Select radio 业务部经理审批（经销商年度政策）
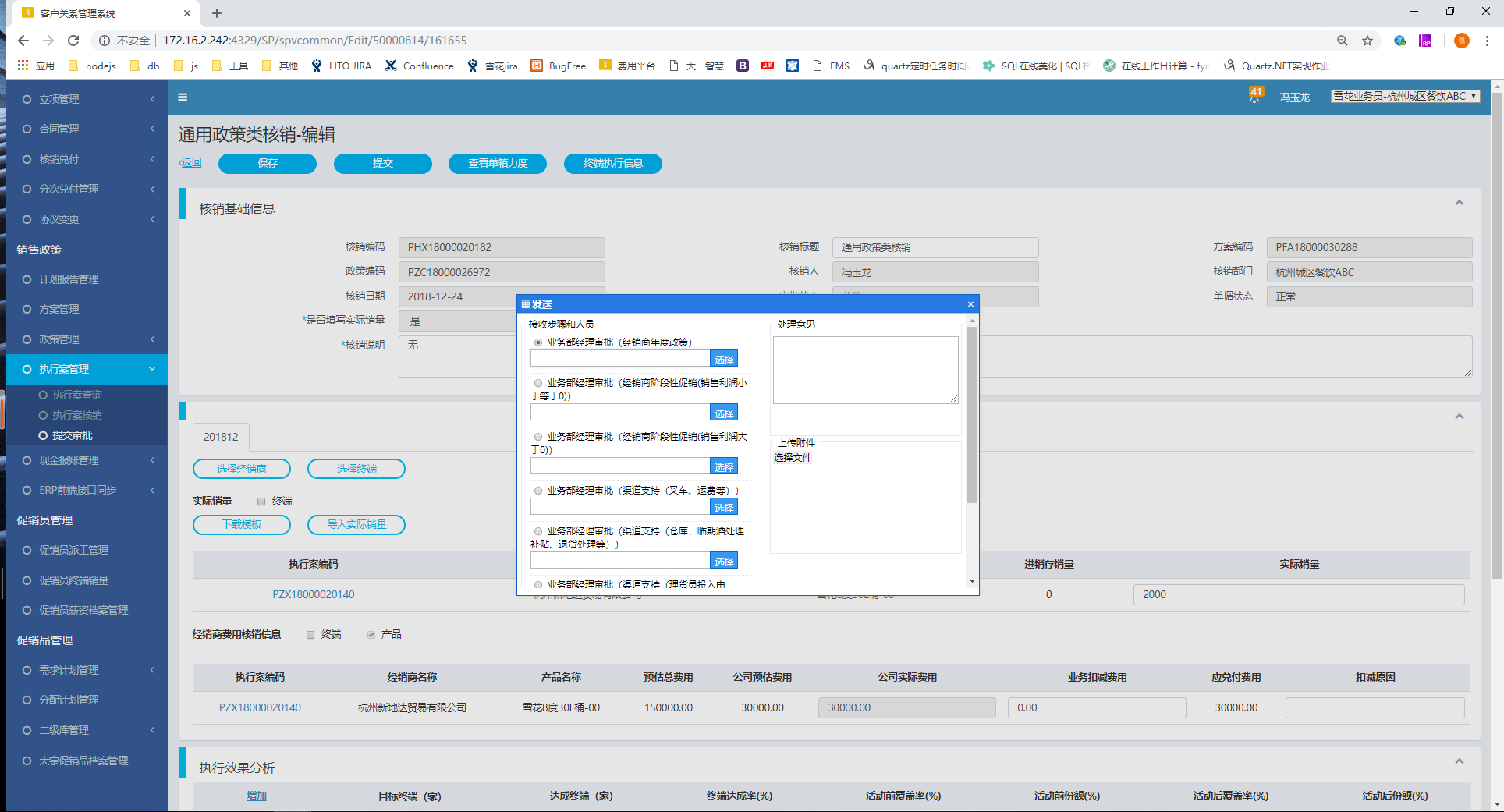This screenshot has width=1504, height=812. (x=538, y=342)
